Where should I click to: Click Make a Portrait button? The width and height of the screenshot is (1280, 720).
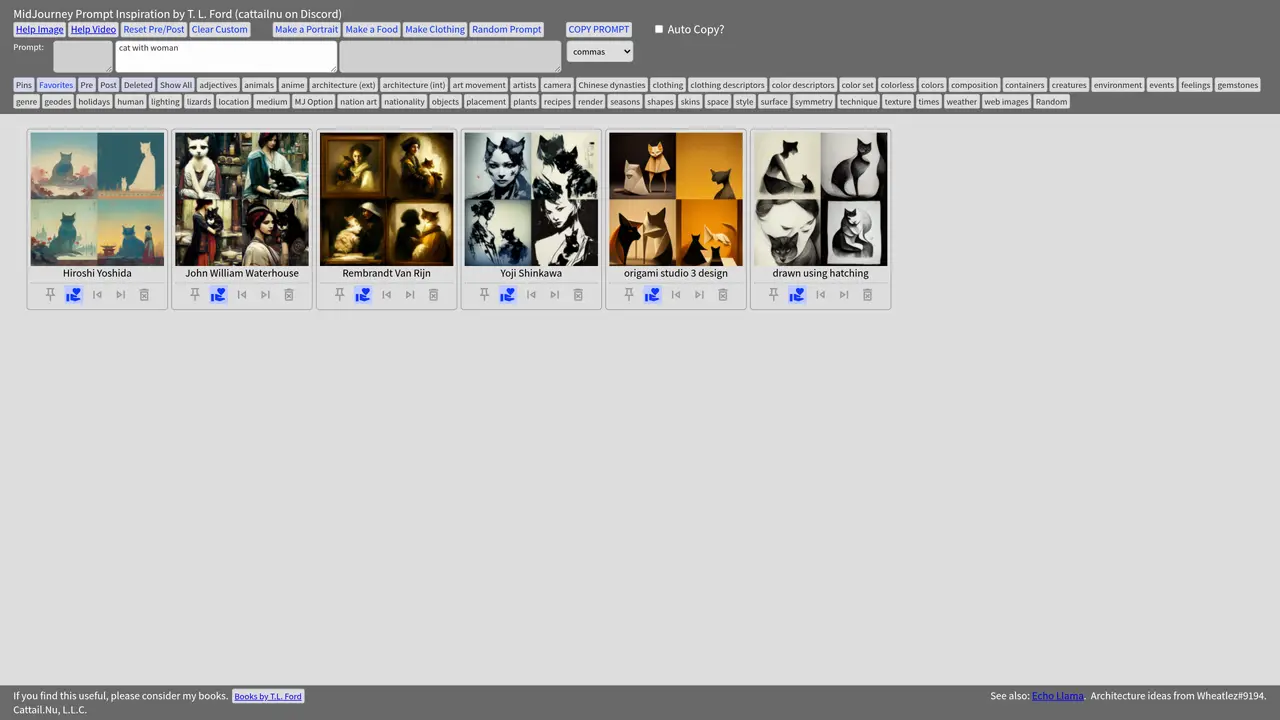306,30
